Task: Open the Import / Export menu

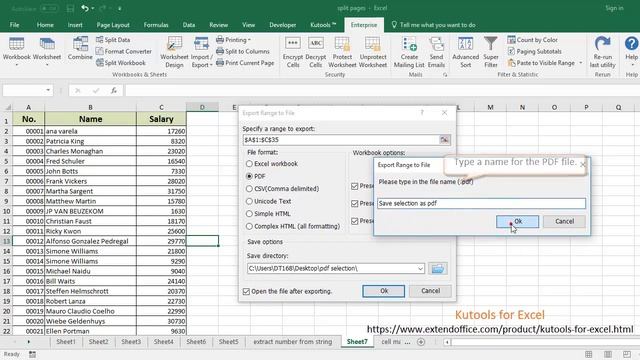Action: pyautogui.click(x=202, y=52)
